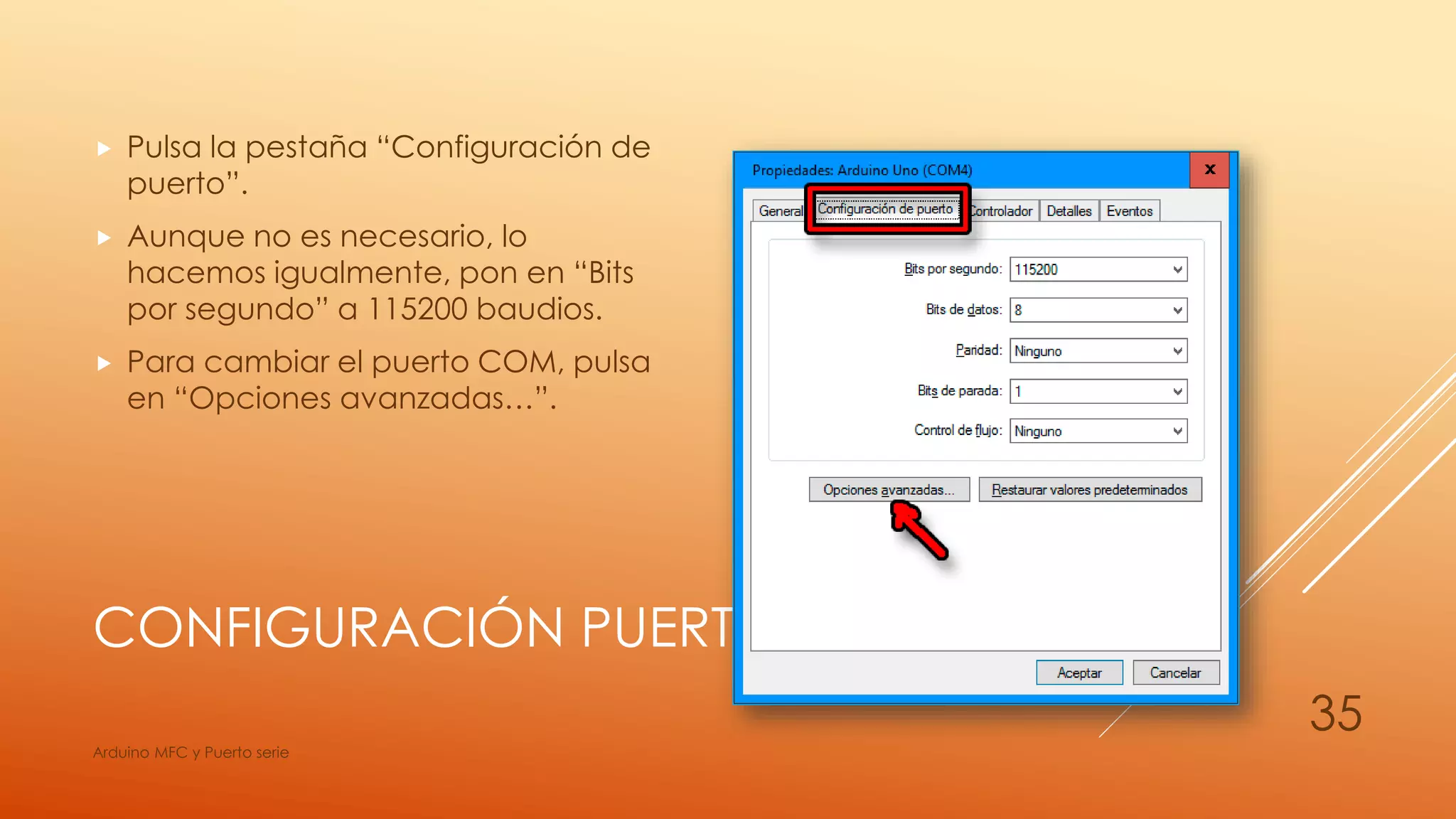Click the Cancelar button
The image size is (1456, 819).
click(1176, 673)
